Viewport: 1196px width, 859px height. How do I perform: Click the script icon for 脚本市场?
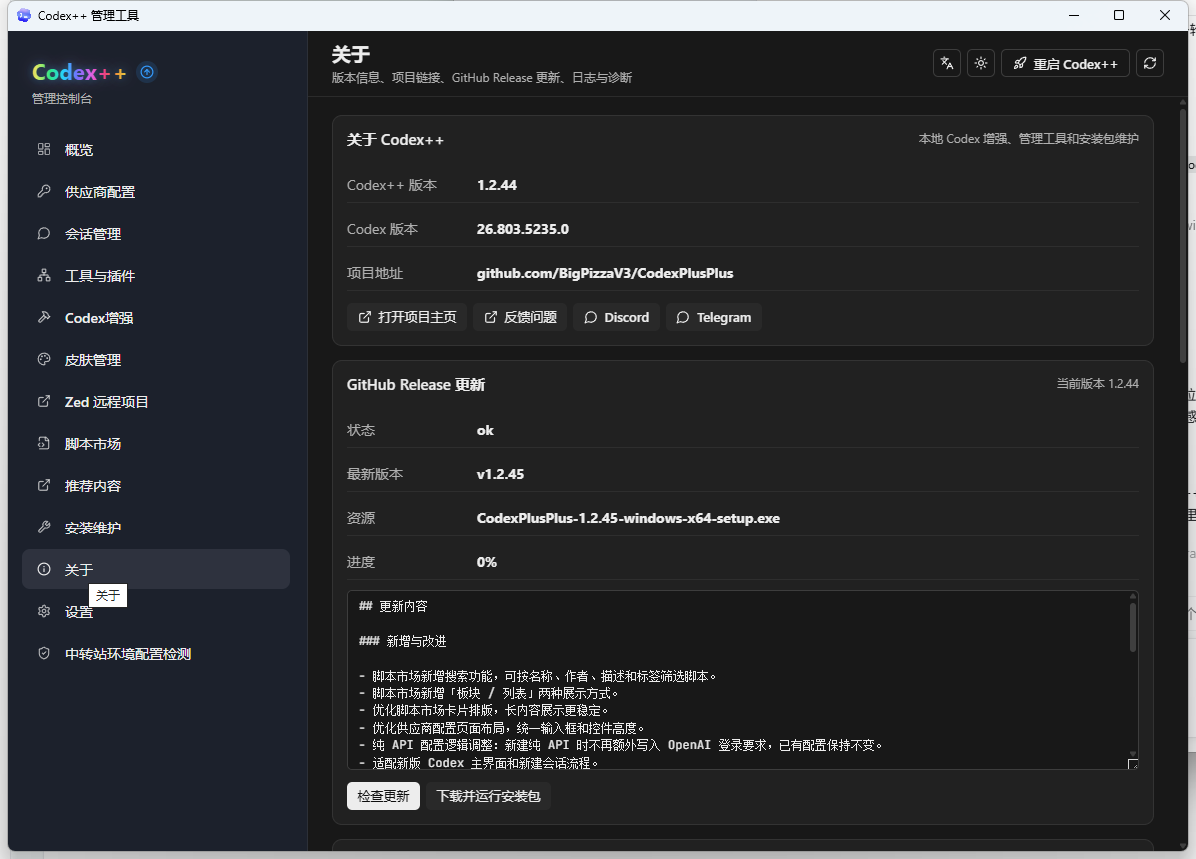pyautogui.click(x=44, y=442)
